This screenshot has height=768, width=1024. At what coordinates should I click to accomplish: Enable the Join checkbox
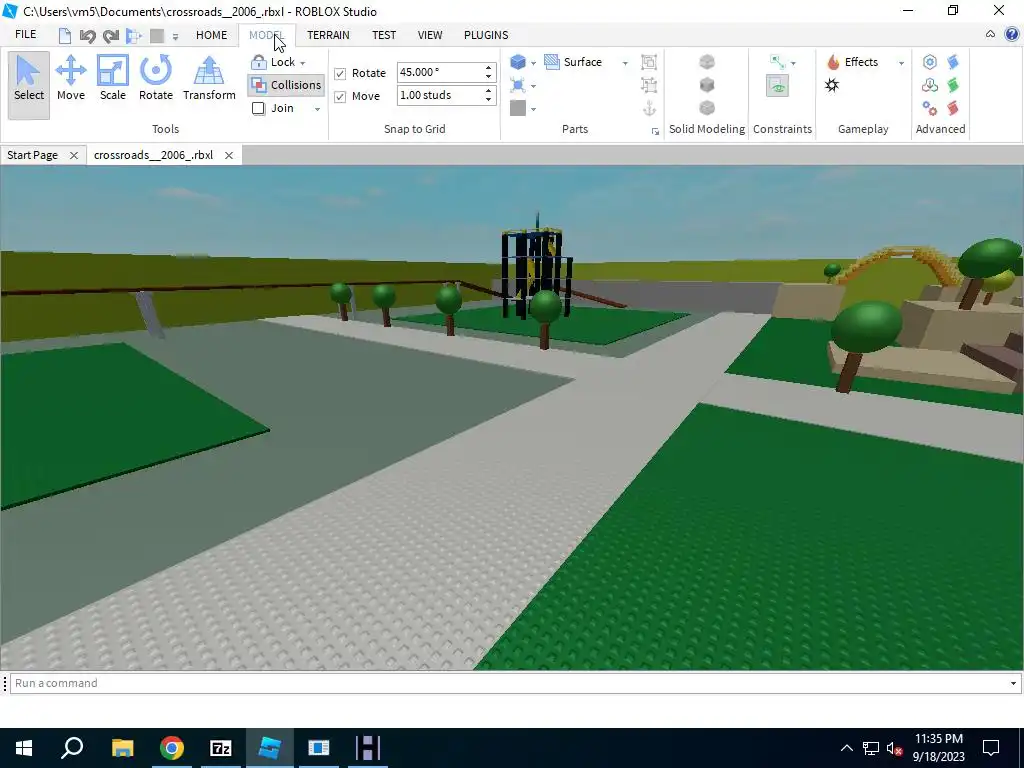click(259, 108)
